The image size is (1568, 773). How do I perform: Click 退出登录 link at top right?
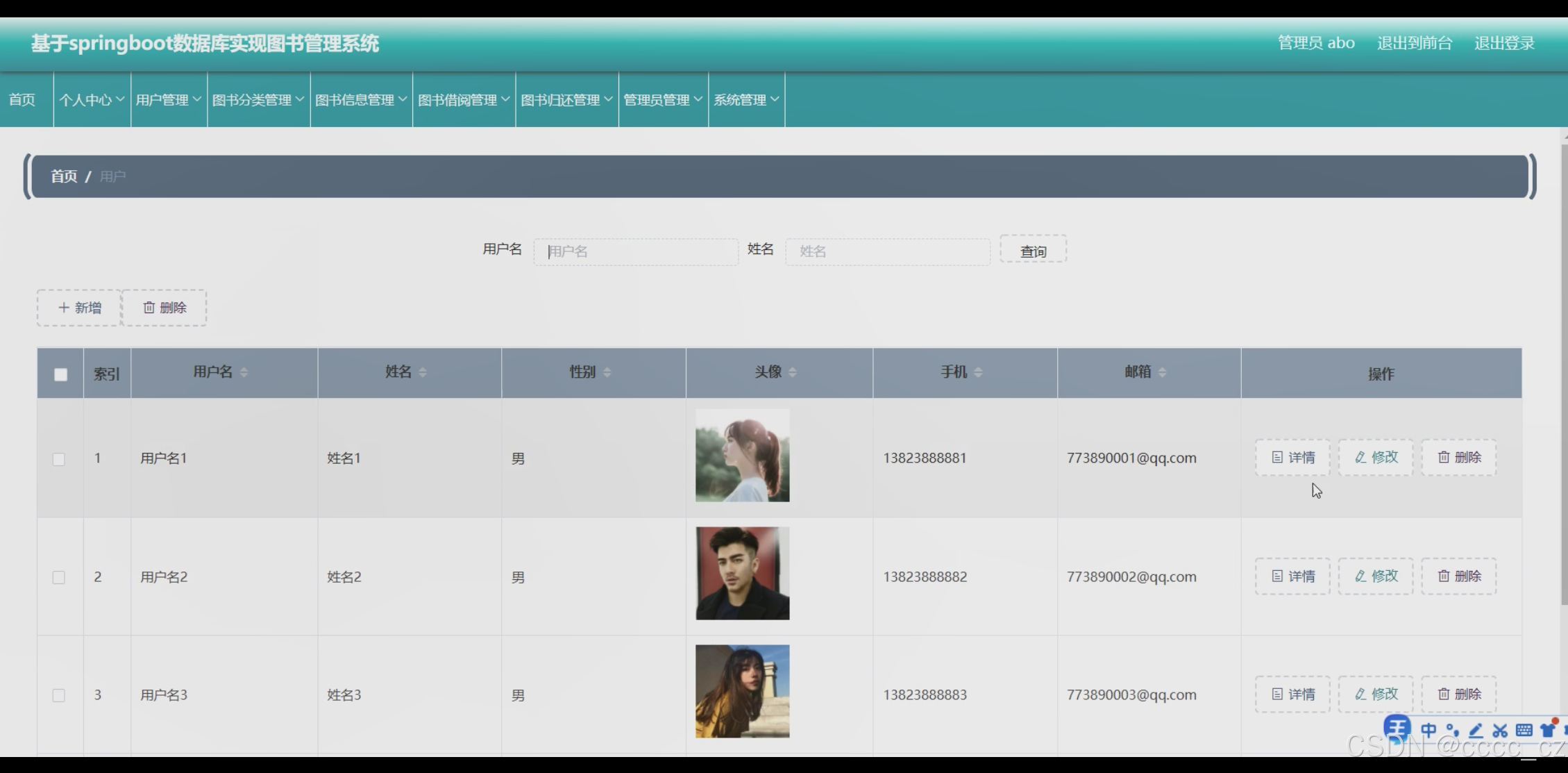coord(1504,43)
